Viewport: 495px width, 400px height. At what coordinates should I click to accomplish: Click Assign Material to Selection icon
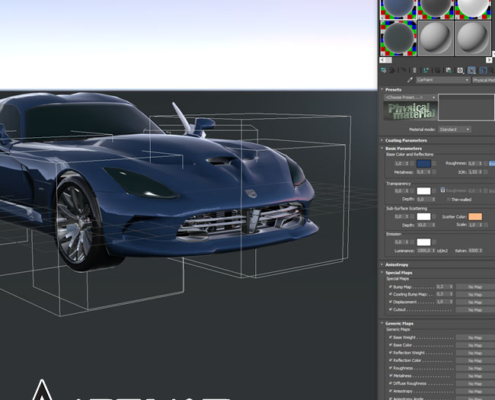tap(404, 70)
